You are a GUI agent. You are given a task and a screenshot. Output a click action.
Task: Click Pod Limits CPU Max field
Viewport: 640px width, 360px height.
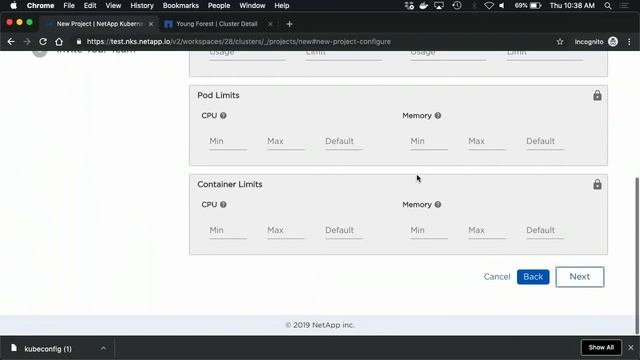(x=286, y=141)
